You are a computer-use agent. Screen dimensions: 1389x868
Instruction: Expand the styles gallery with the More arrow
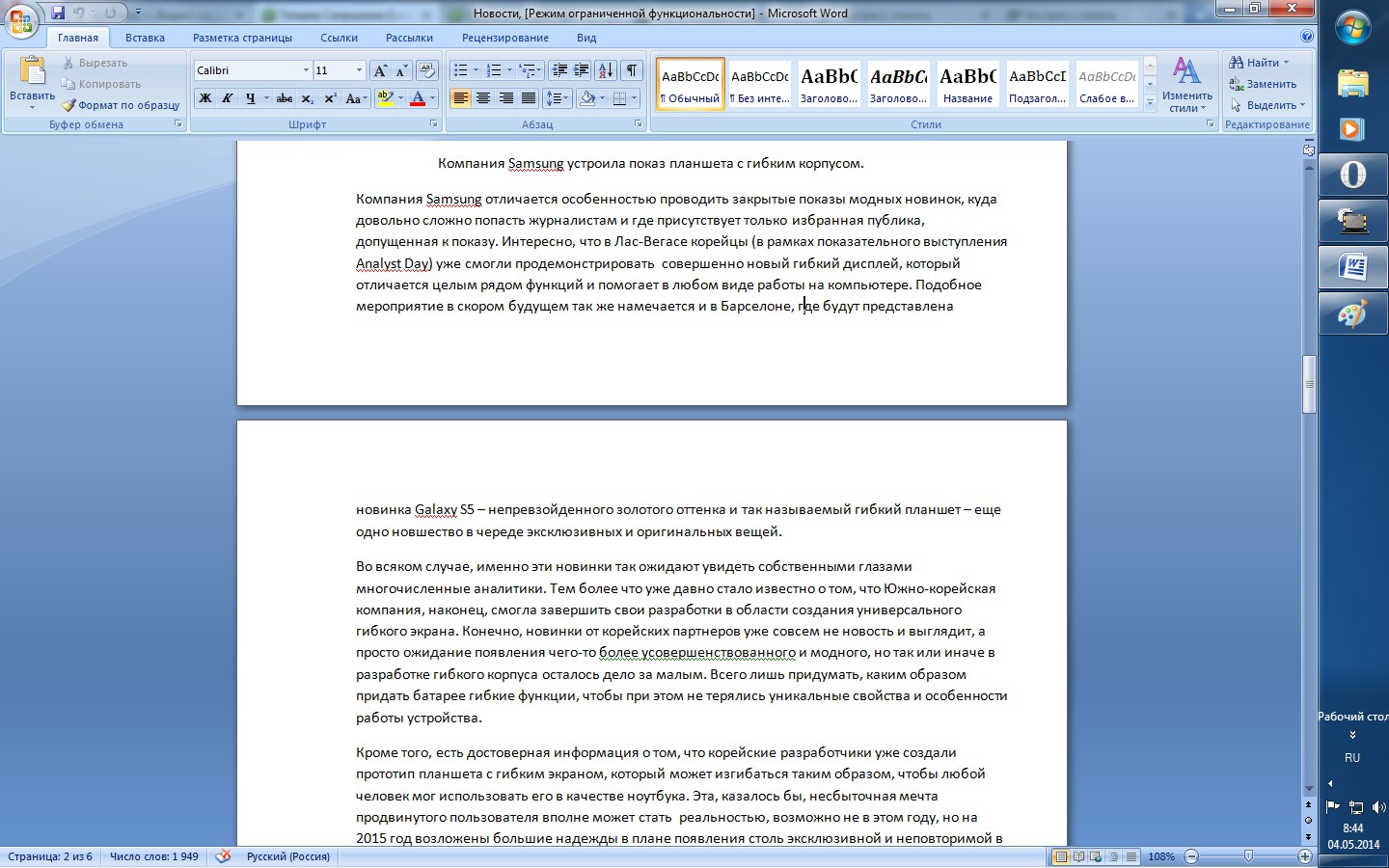tap(1150, 102)
